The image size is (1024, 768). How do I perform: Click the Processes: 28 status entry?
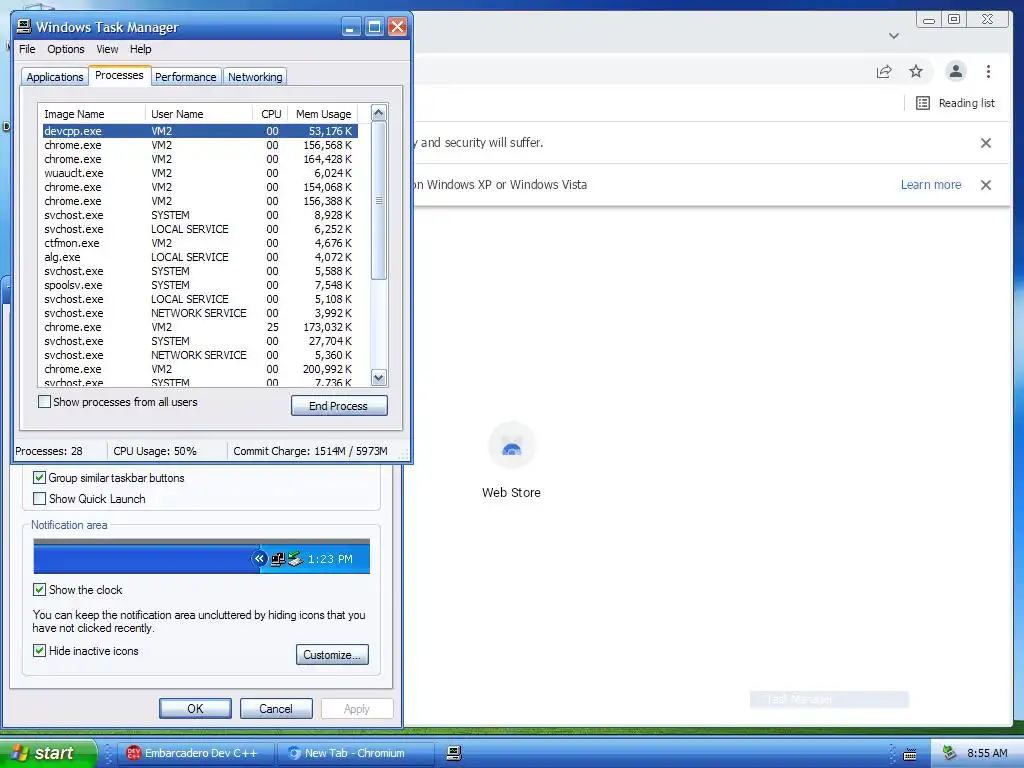coord(49,451)
